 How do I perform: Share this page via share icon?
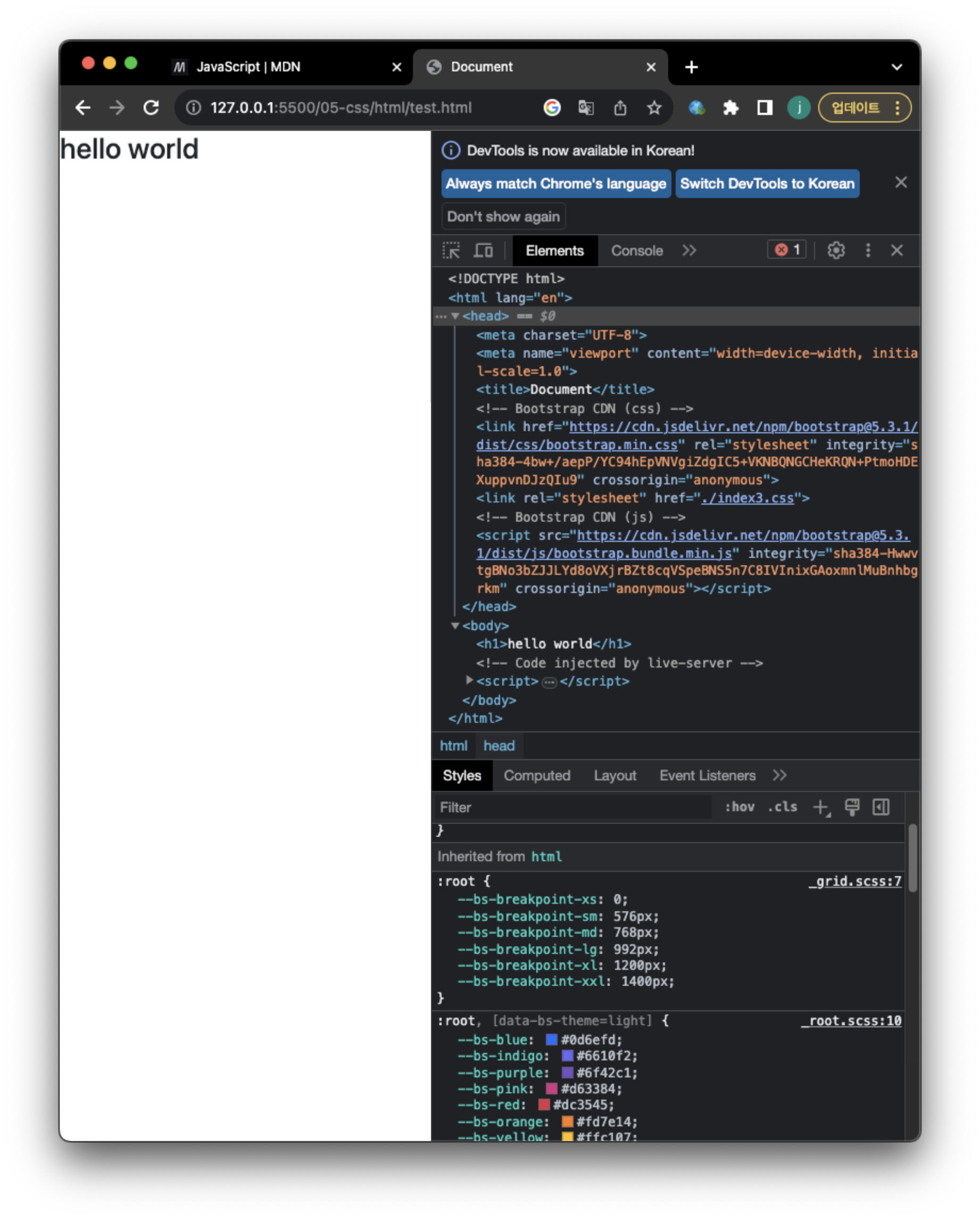click(620, 108)
